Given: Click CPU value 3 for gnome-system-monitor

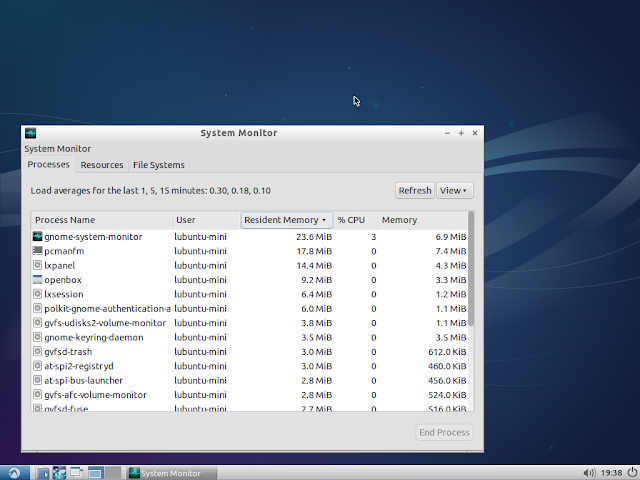Looking at the screenshot, I should [x=373, y=237].
